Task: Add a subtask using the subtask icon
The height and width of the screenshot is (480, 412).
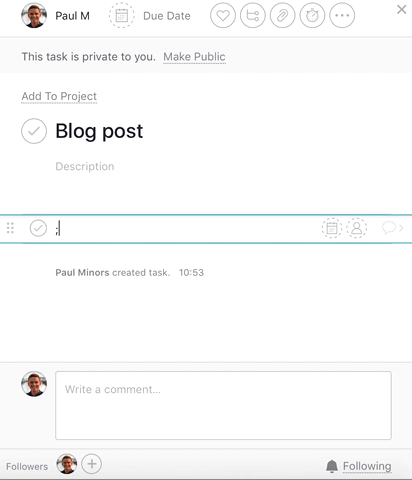Action: pos(253,16)
